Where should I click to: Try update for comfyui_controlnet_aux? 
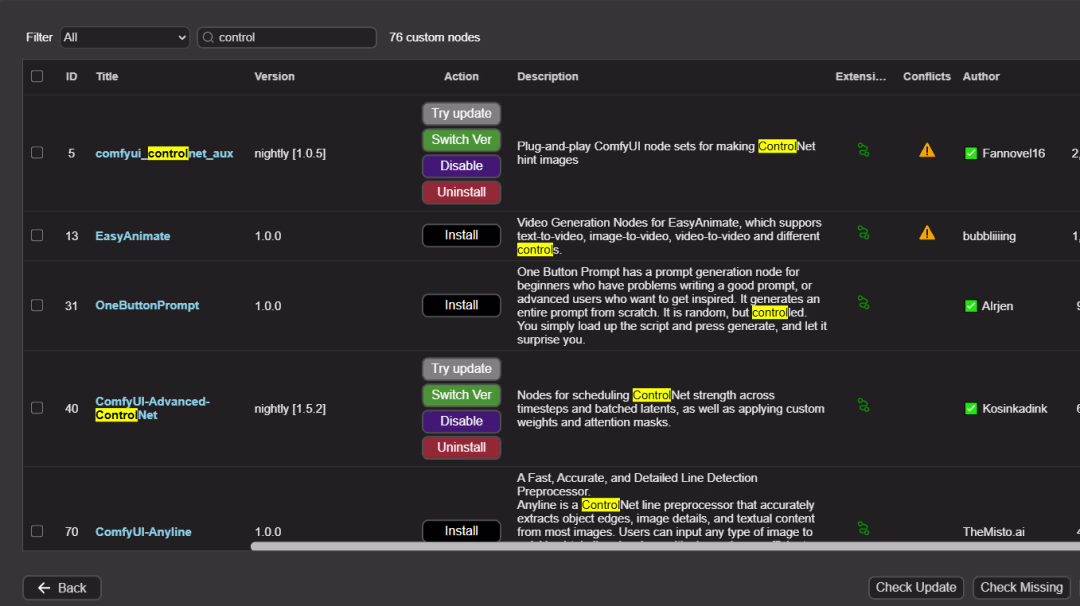(461, 113)
